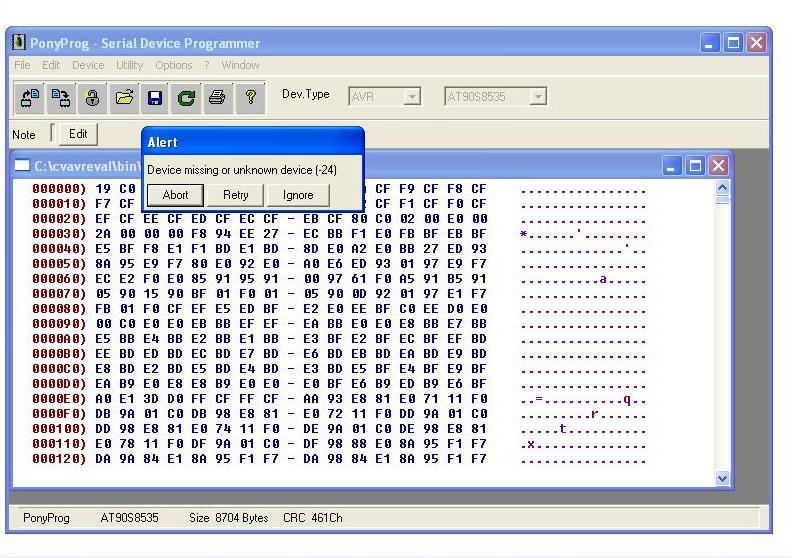Click address 000030) in hex view
The width and height of the screenshot is (792, 558).
click(x=59, y=234)
